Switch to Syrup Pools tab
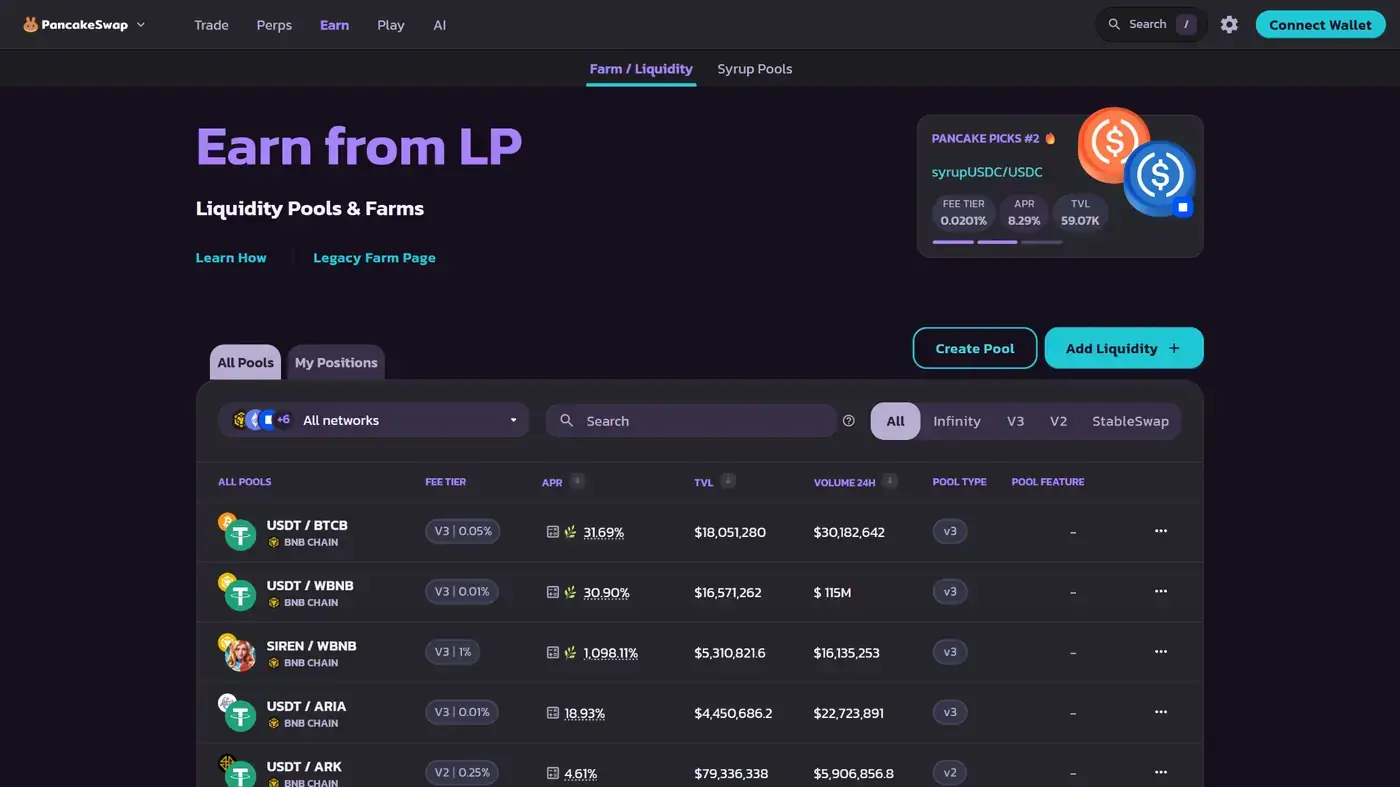Image resolution: width=1400 pixels, height=787 pixels. pos(754,69)
